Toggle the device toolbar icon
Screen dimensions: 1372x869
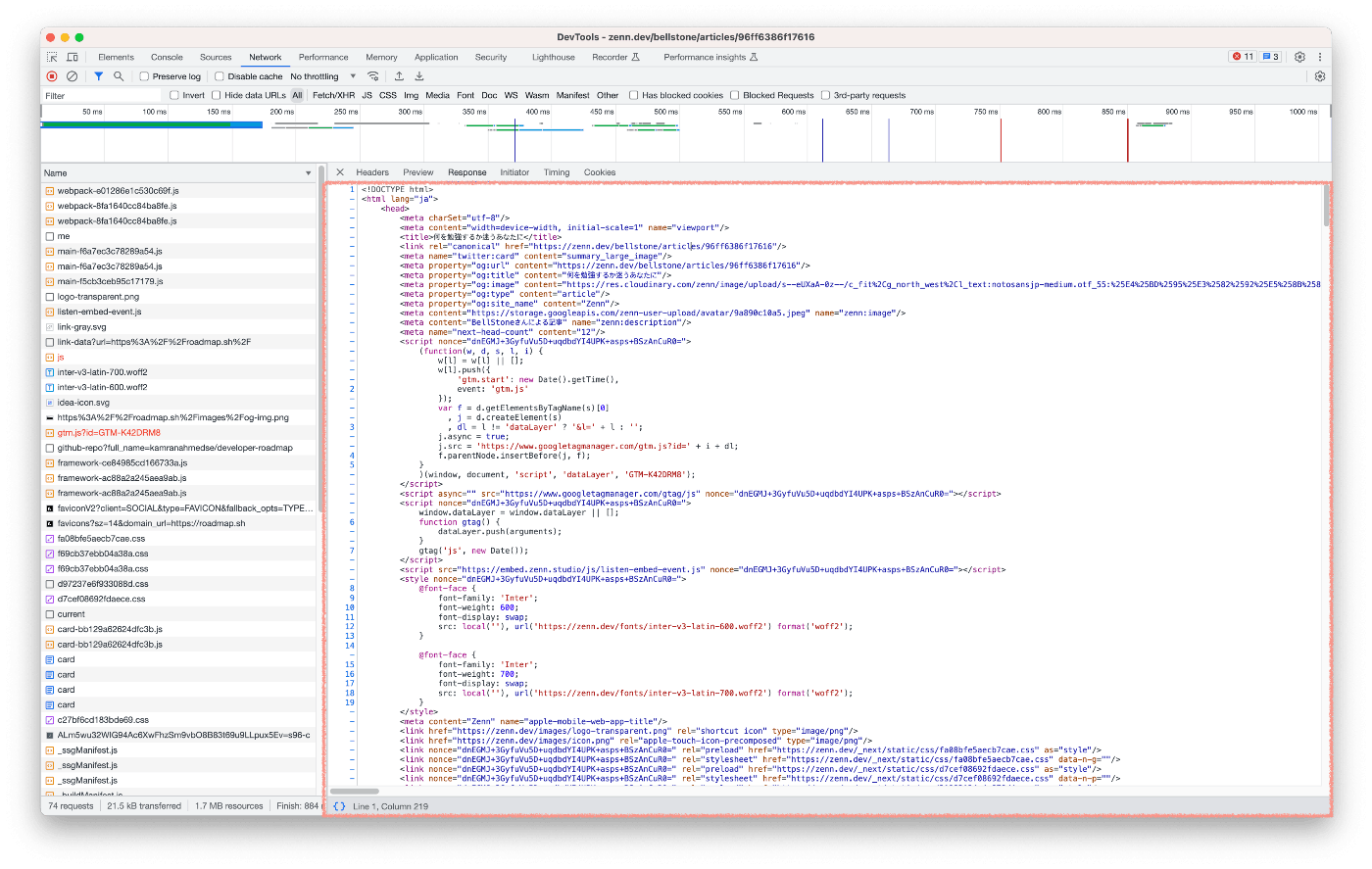tap(72, 57)
